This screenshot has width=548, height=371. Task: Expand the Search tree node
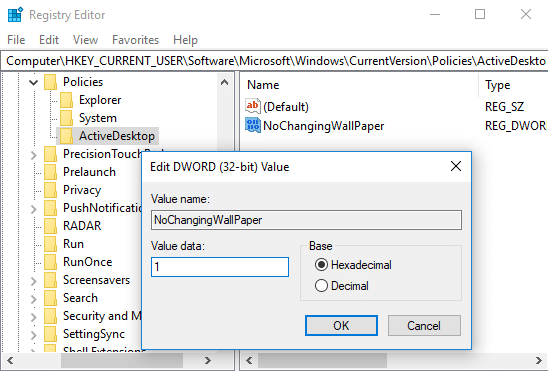click(34, 299)
